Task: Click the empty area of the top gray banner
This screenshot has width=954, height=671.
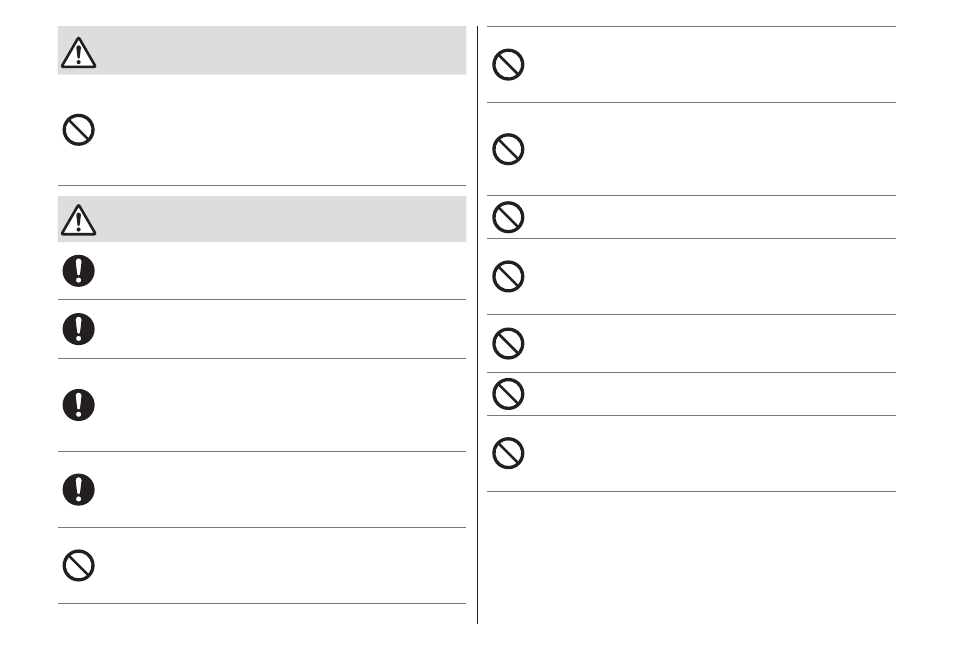Action: [280, 50]
